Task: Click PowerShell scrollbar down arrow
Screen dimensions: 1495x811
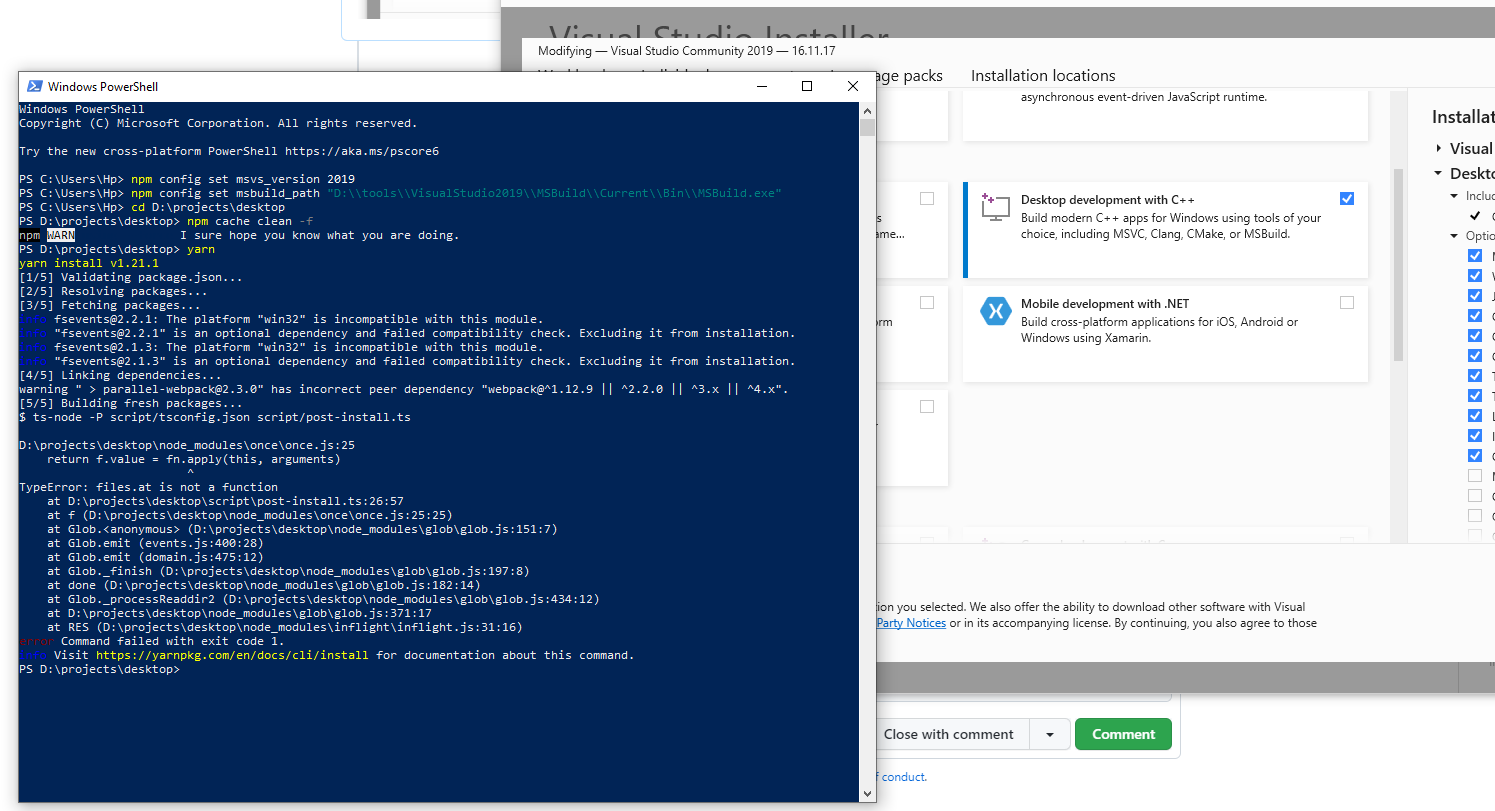Action: point(867,793)
